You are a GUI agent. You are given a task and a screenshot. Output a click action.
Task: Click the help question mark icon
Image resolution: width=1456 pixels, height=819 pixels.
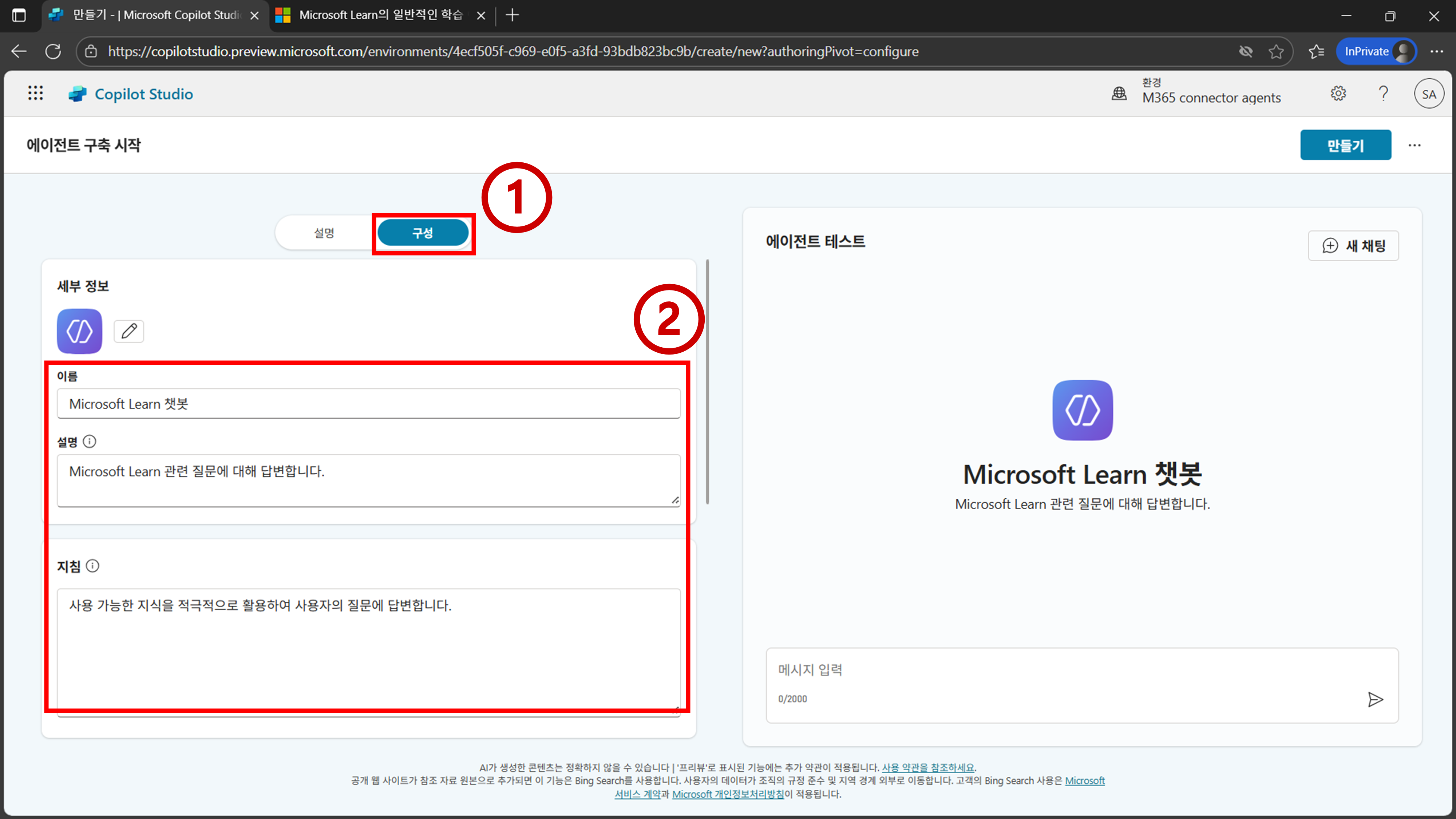[x=1383, y=94]
